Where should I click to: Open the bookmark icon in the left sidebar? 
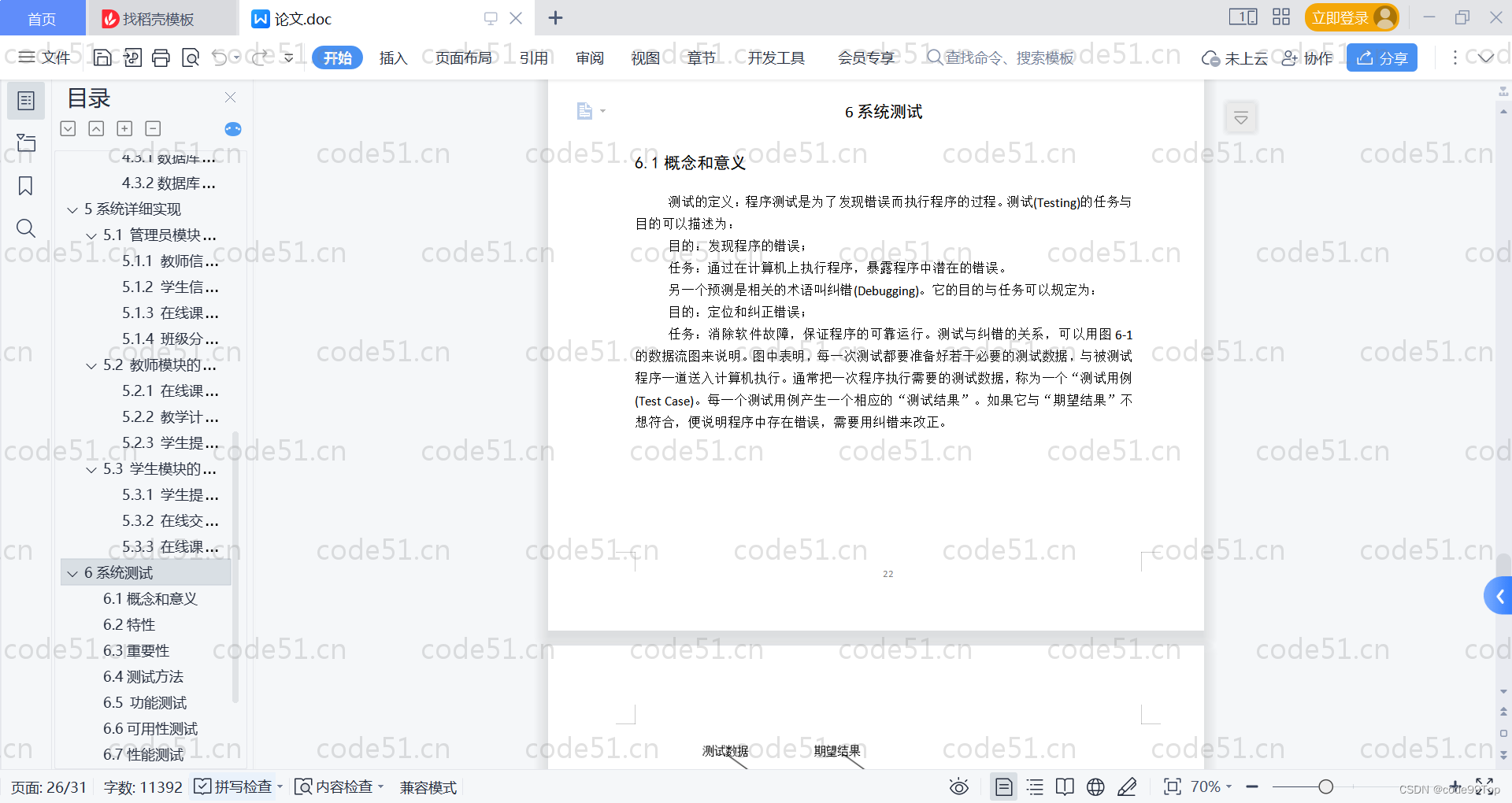(x=26, y=186)
